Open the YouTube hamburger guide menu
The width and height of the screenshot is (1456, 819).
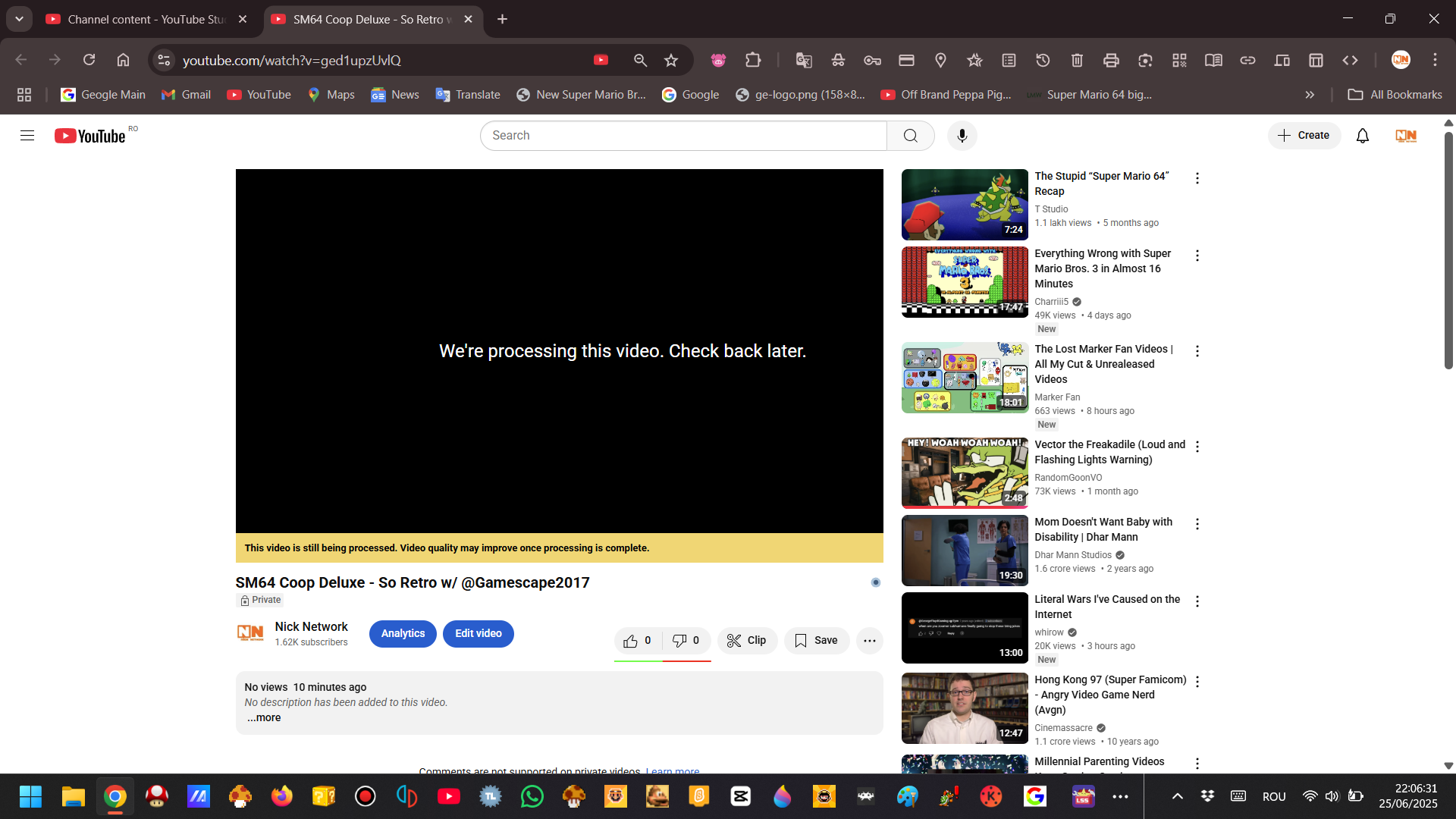point(27,136)
